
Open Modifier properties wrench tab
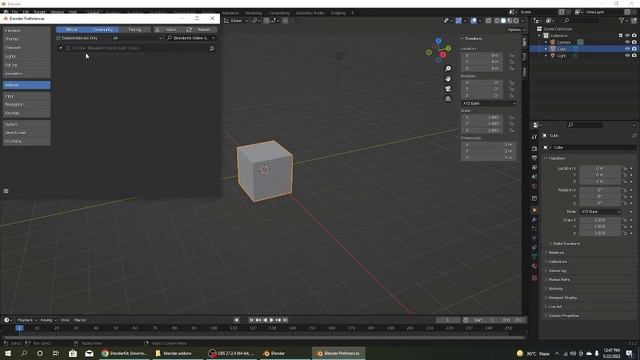534,220
